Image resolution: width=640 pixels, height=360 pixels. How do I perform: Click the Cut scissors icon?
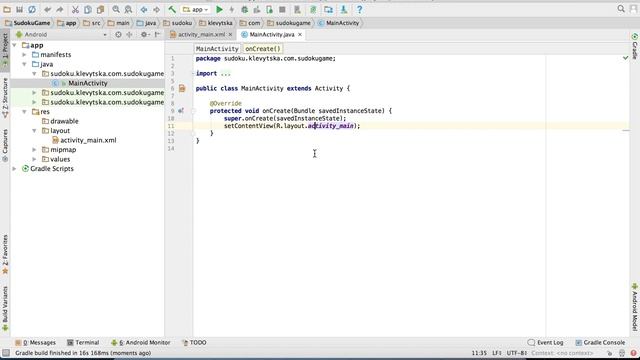coord(75,9)
